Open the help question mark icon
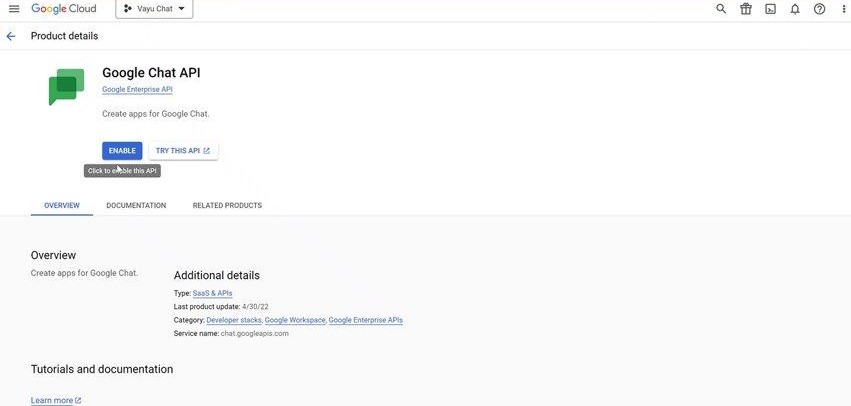 [820, 9]
